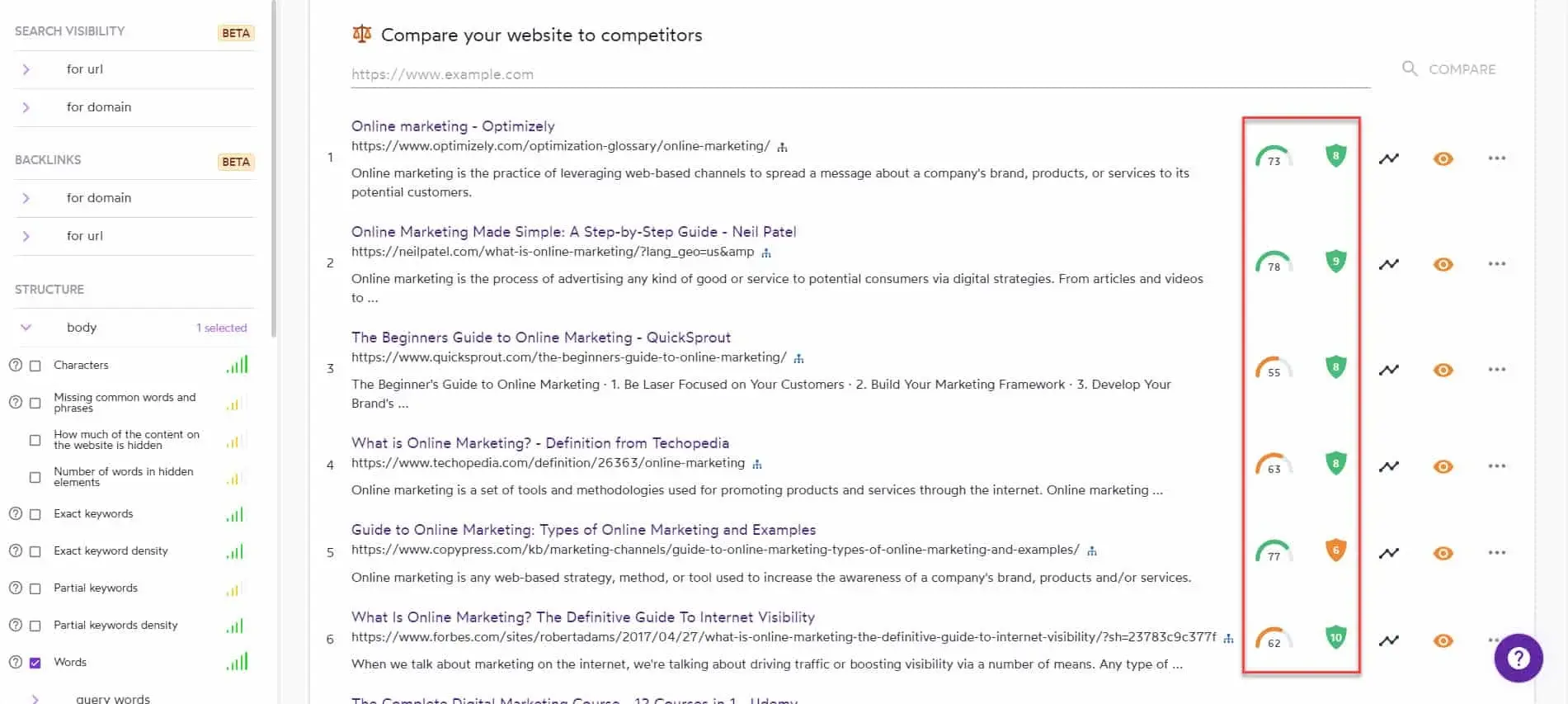Viewport: 1568px width, 704px height.
Task: Enable the Characters checkbox
Action: [x=35, y=366]
